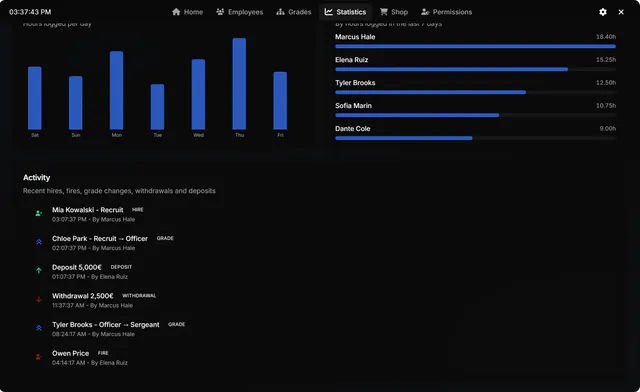Click the Activity section heading
Screen dimensions: 640x392
click(x=36, y=178)
